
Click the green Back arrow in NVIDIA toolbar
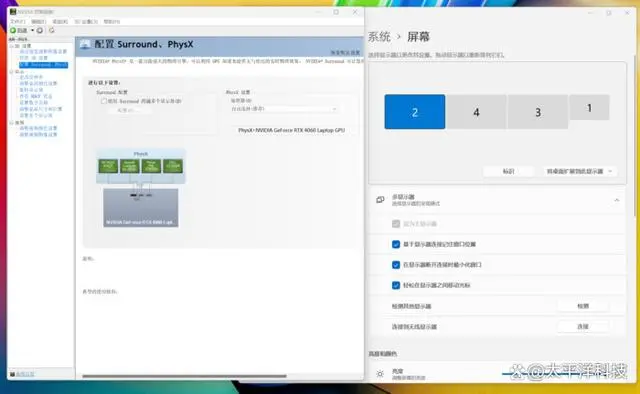tap(13, 30)
